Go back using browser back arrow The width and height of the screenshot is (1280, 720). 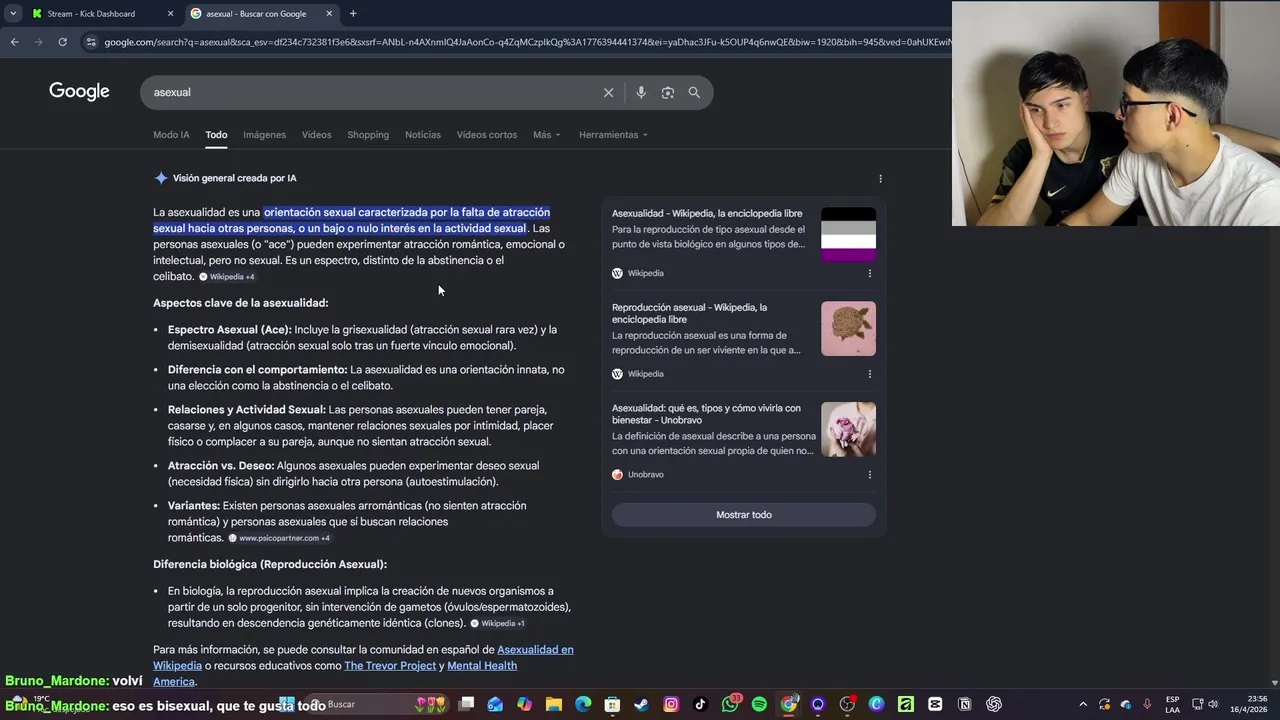(x=14, y=42)
